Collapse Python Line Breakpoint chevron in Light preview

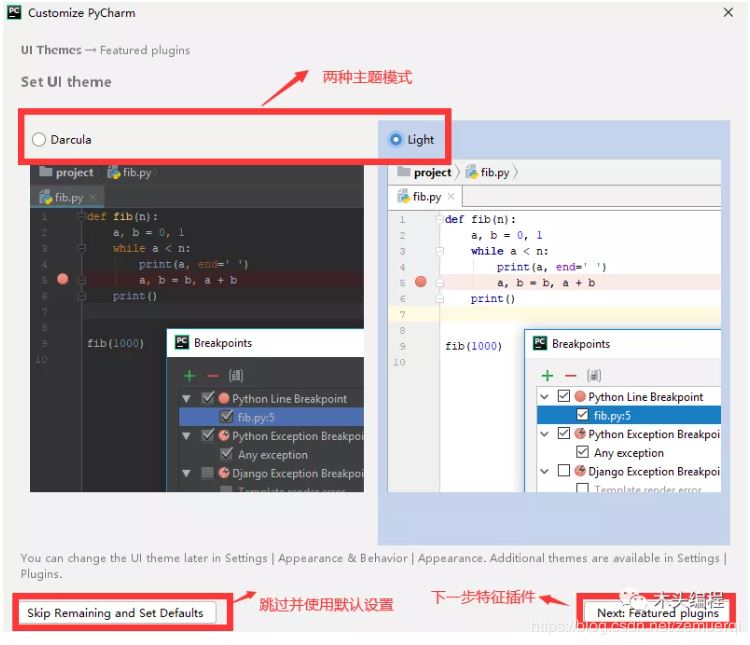click(544, 397)
